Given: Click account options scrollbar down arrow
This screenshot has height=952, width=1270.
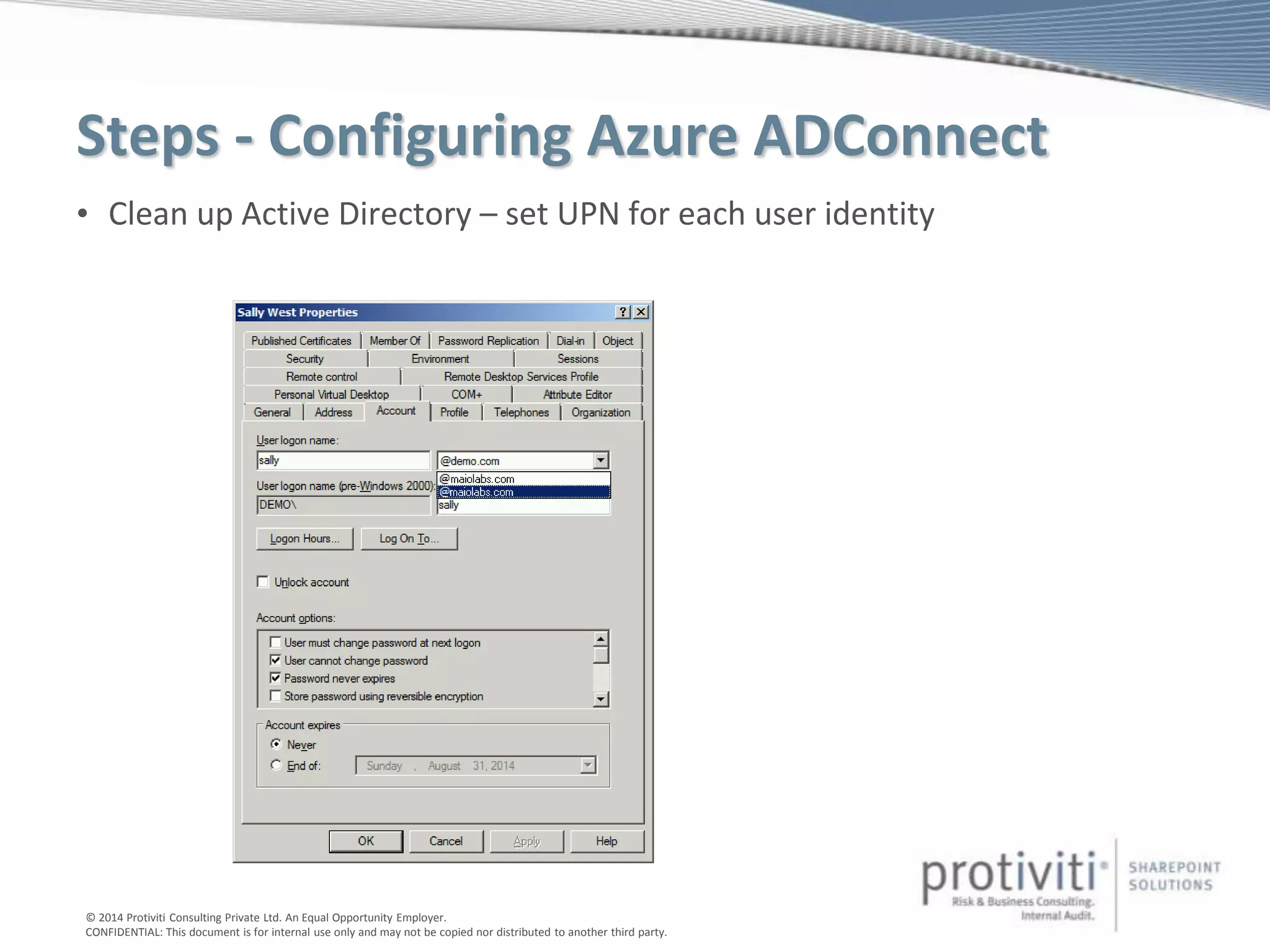Looking at the screenshot, I should [600, 699].
